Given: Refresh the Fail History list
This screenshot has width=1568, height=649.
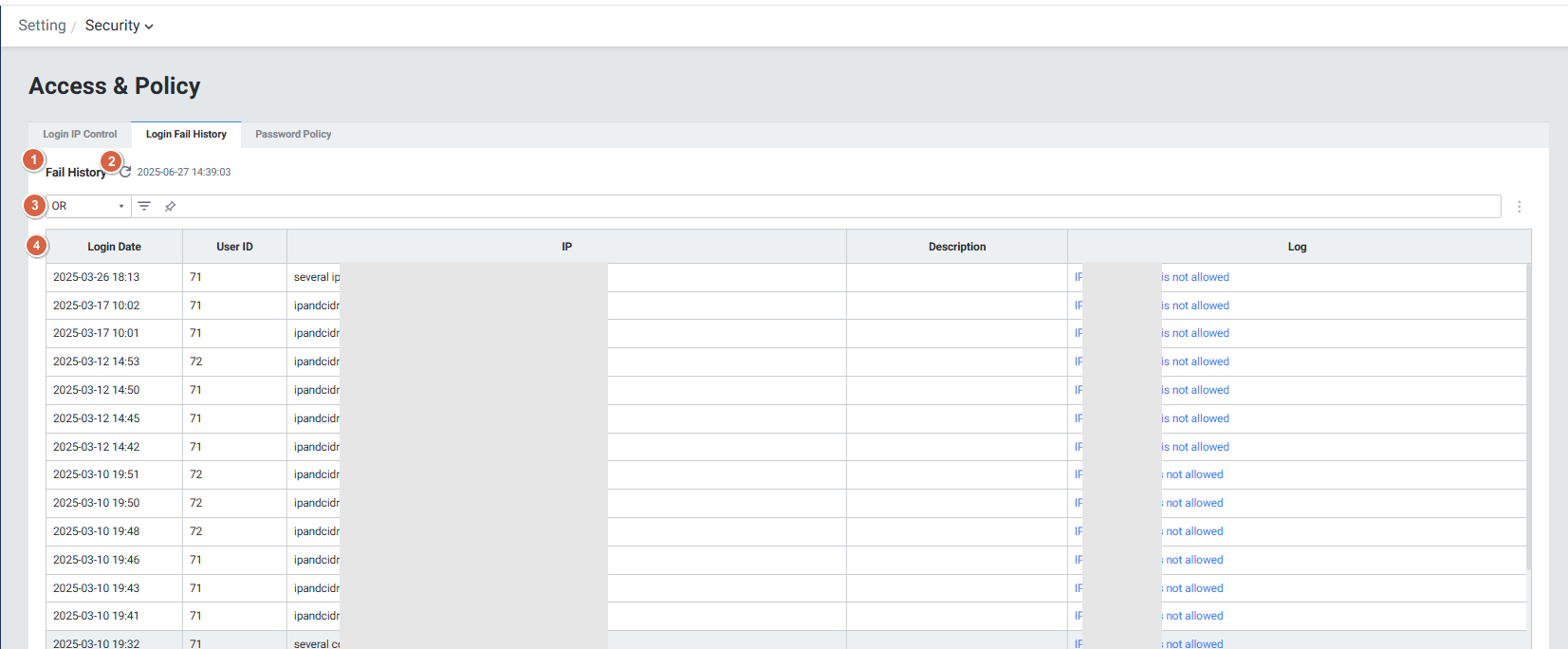Looking at the screenshot, I should click(x=125, y=172).
